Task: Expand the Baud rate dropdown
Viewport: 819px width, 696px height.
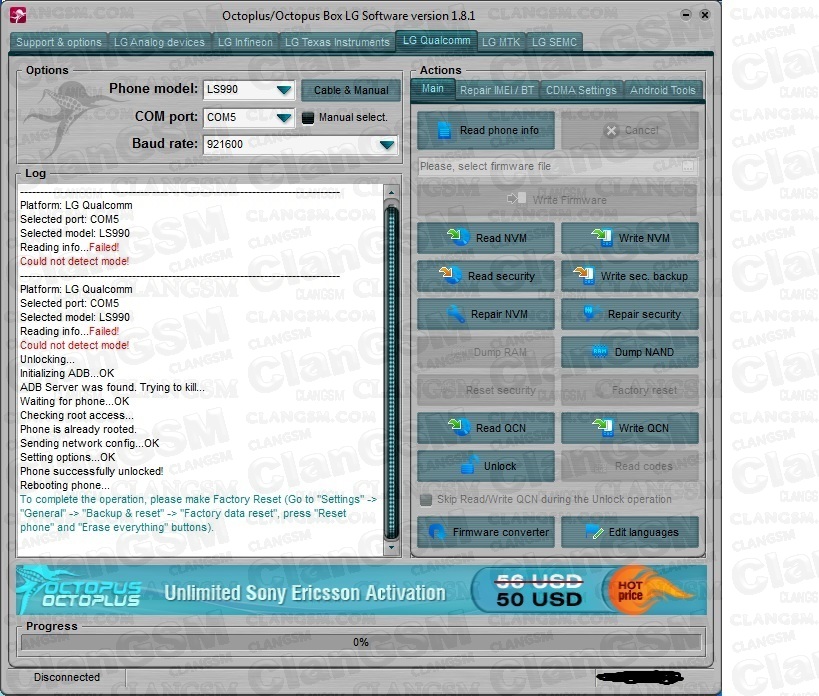Action: (387, 145)
